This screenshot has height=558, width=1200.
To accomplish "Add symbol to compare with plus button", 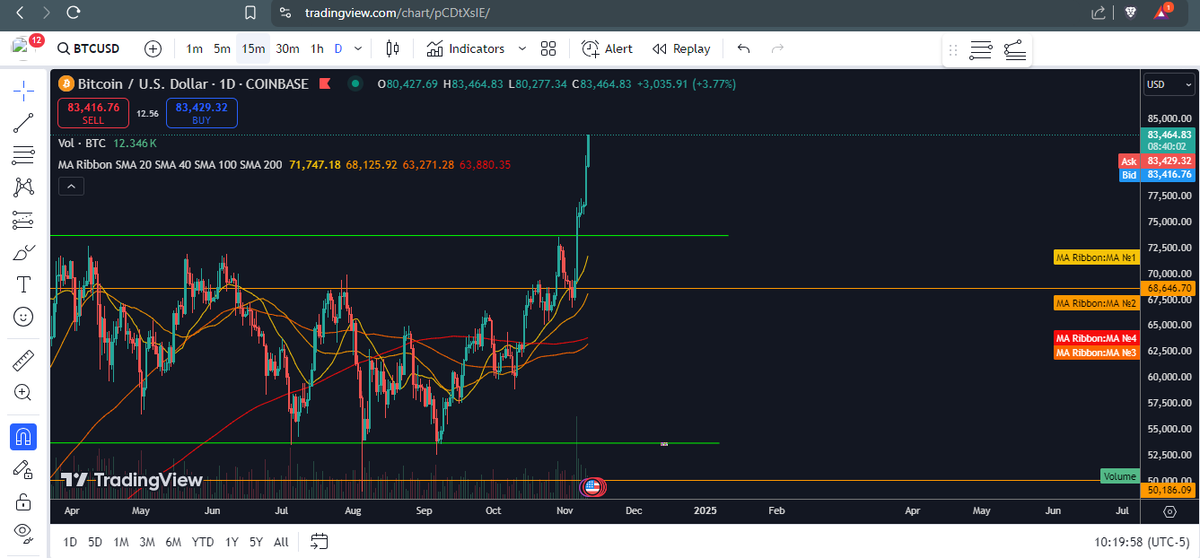I will coord(153,48).
